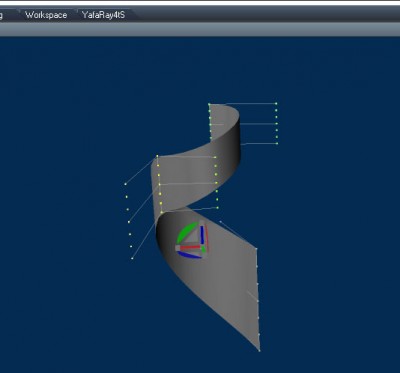Select the lowest point of the far-left handle column
The width and height of the screenshot is (400, 373).
click(132, 258)
